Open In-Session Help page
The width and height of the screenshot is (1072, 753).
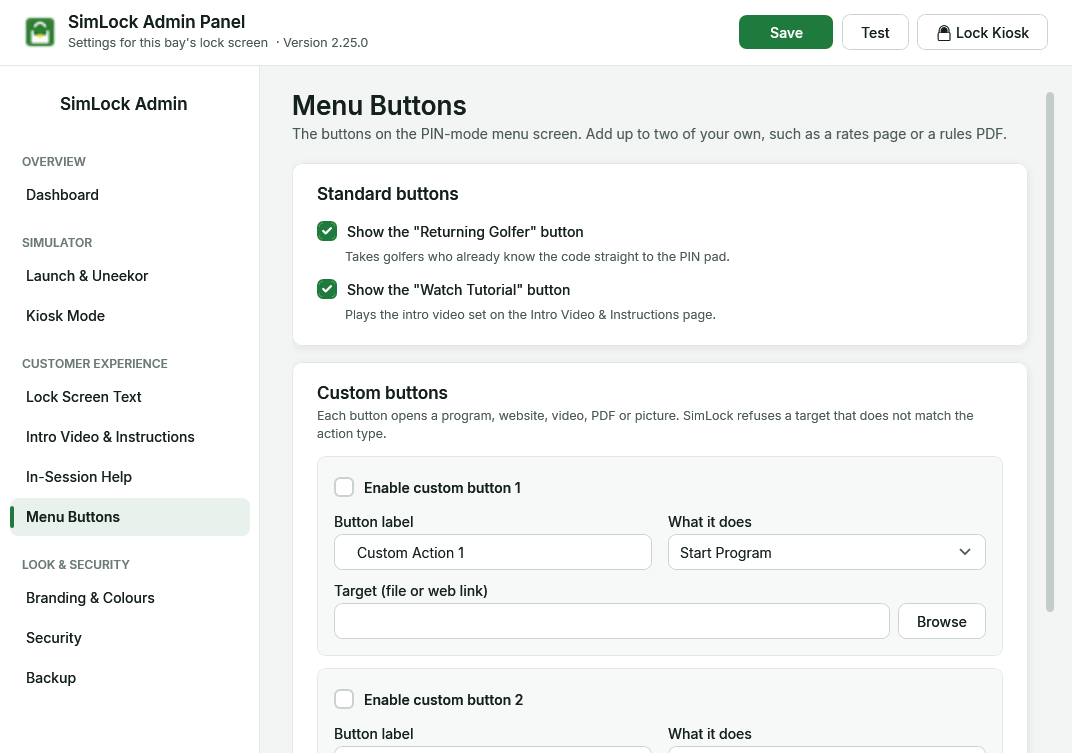point(130,477)
